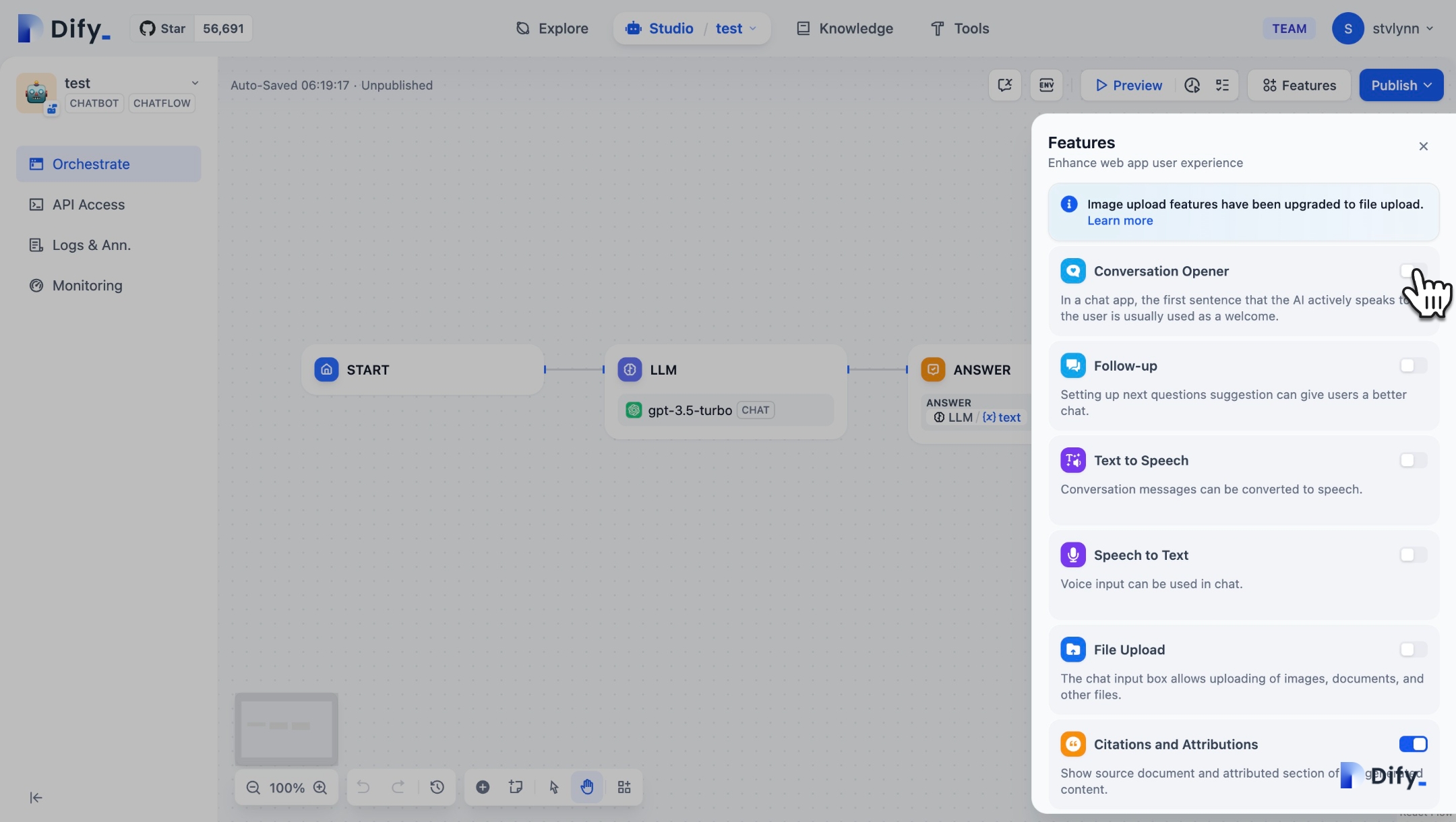Disable Citations and Attributions toggle
This screenshot has width=1456, height=822.
[1413, 744]
